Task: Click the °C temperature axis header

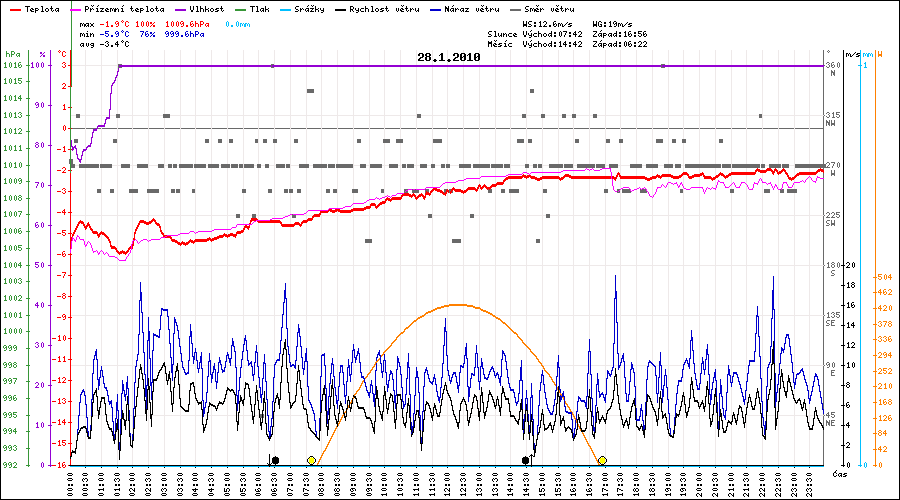Action: [x=62, y=54]
